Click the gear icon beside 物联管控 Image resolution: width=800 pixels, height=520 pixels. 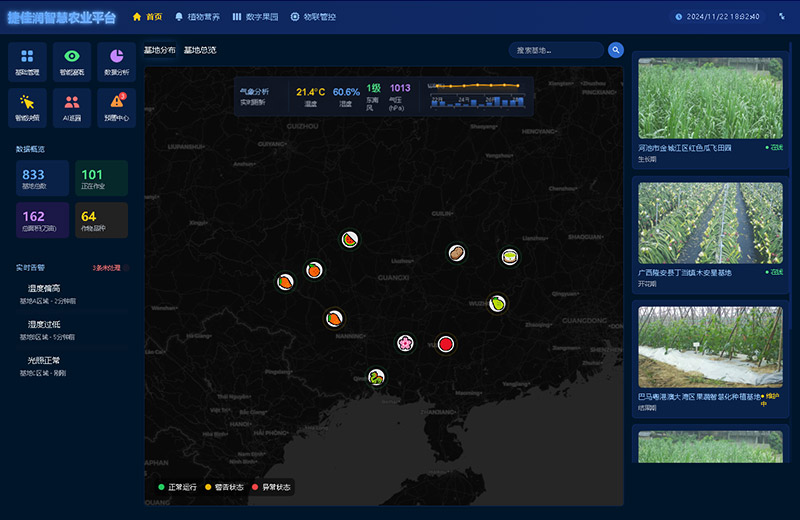tap(295, 17)
